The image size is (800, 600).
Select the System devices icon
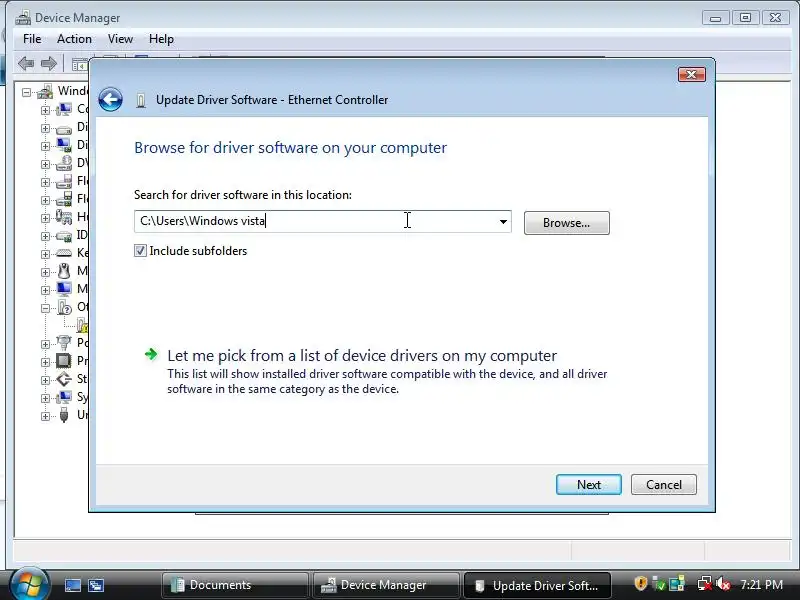tap(64, 397)
